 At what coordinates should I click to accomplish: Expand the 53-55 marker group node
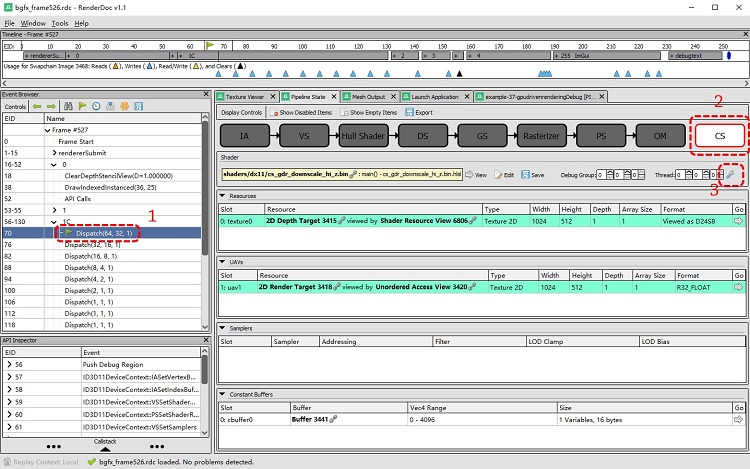tap(55, 211)
